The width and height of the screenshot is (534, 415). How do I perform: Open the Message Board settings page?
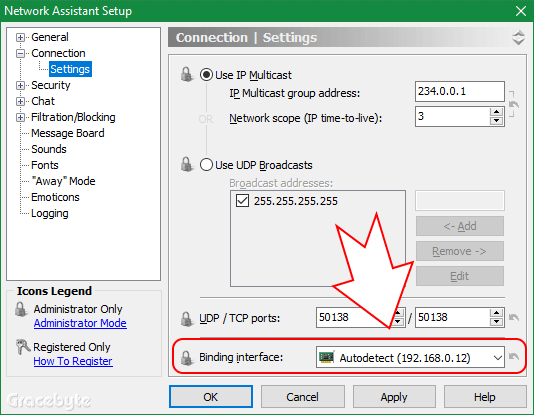pos(68,133)
